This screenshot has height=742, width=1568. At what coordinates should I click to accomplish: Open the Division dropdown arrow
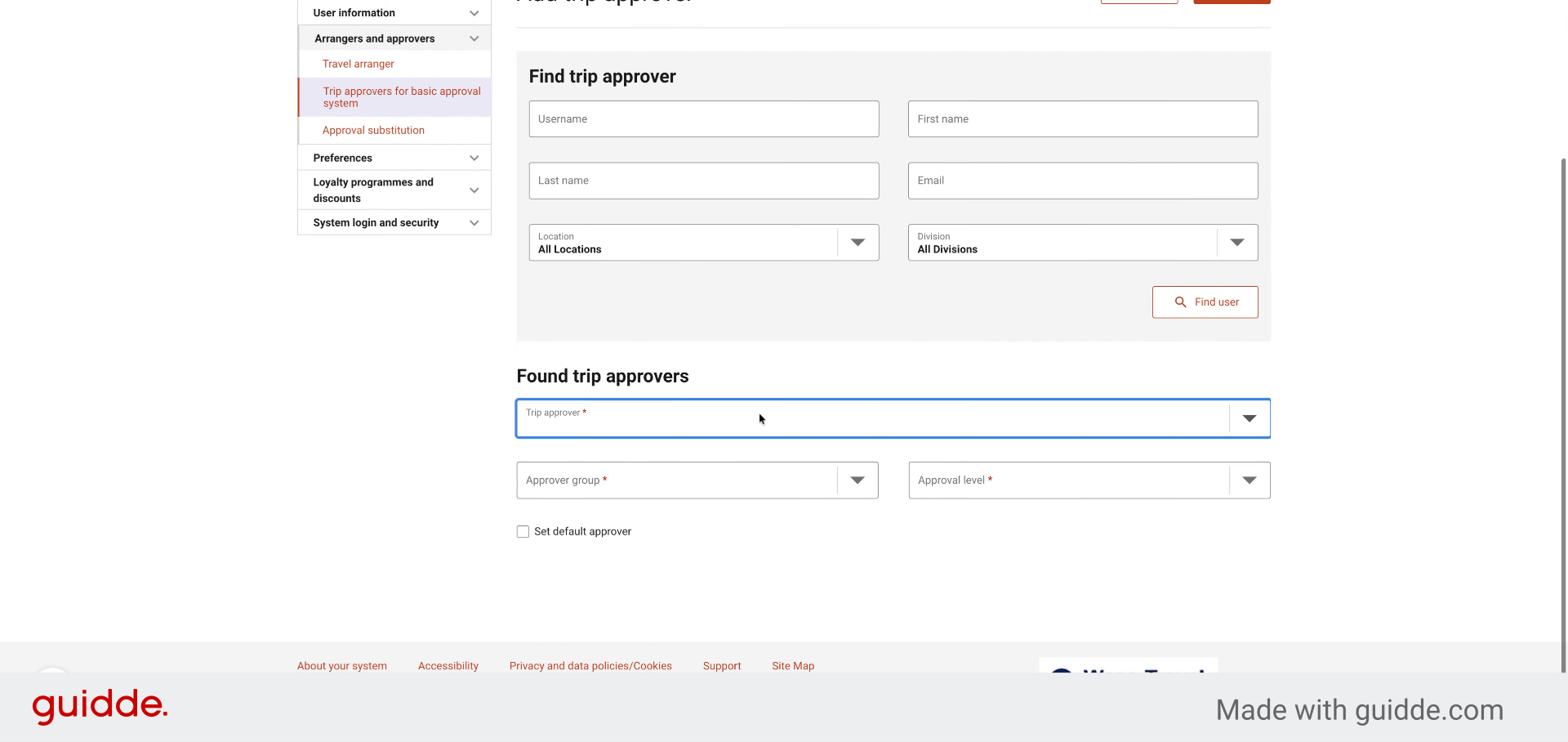pos(1237,243)
